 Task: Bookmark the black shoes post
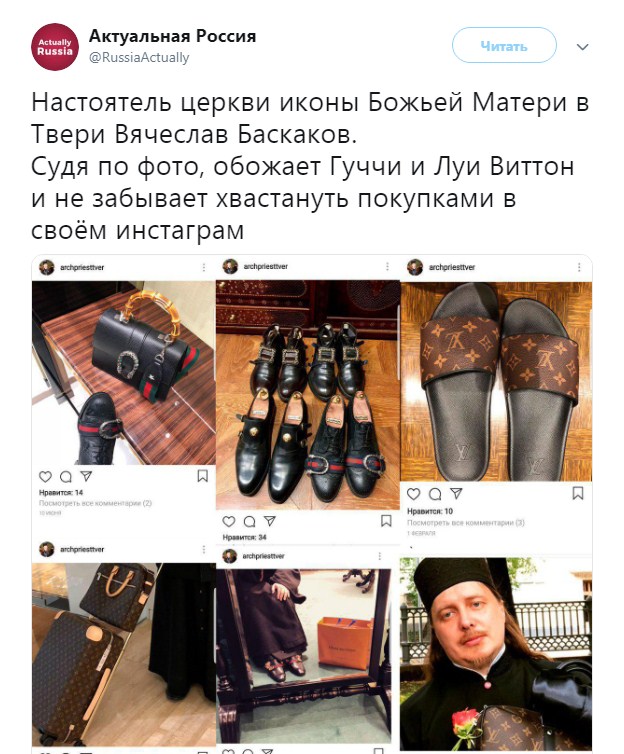[x=386, y=521]
